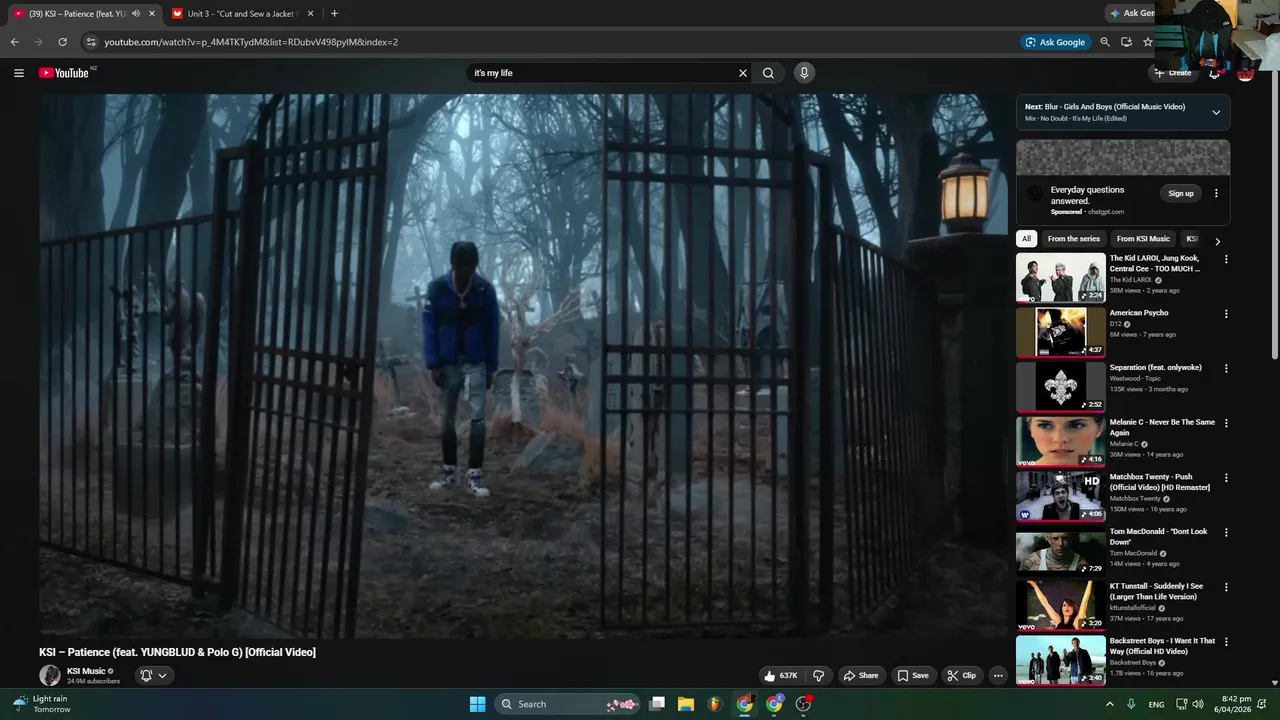This screenshot has width=1280, height=720.
Task: Share the KSI Patience video
Action: (x=860, y=676)
